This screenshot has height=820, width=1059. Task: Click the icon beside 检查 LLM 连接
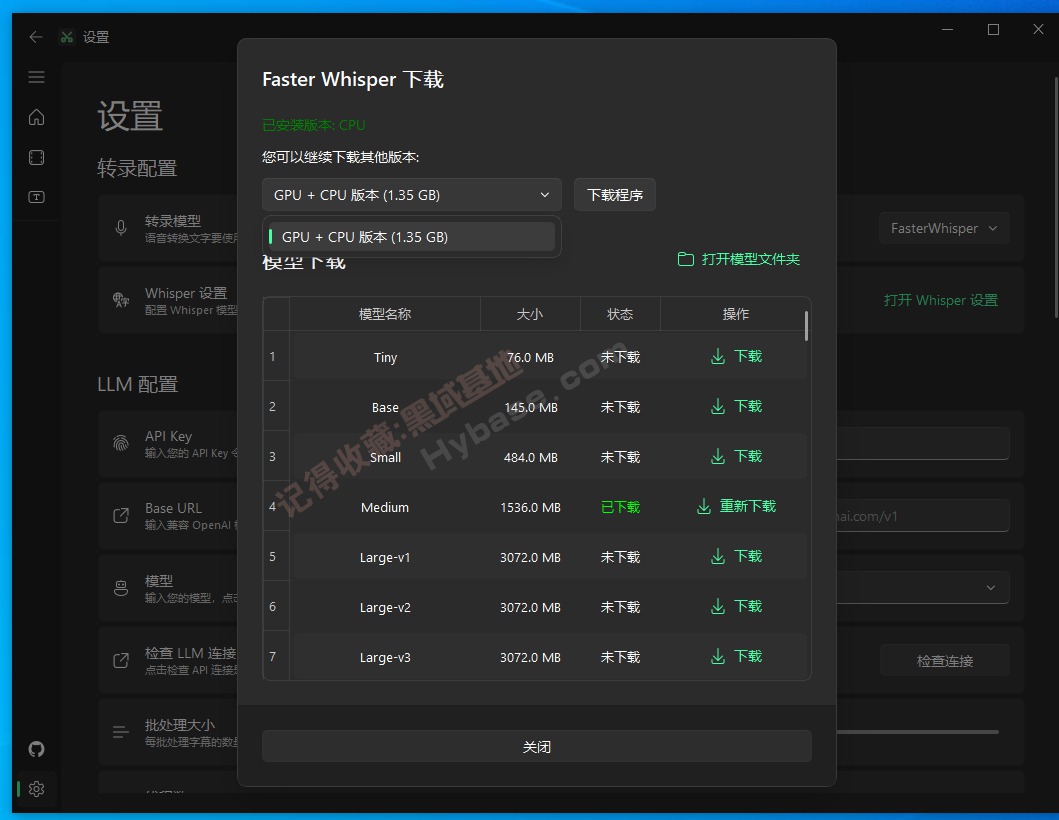pyautogui.click(x=121, y=660)
